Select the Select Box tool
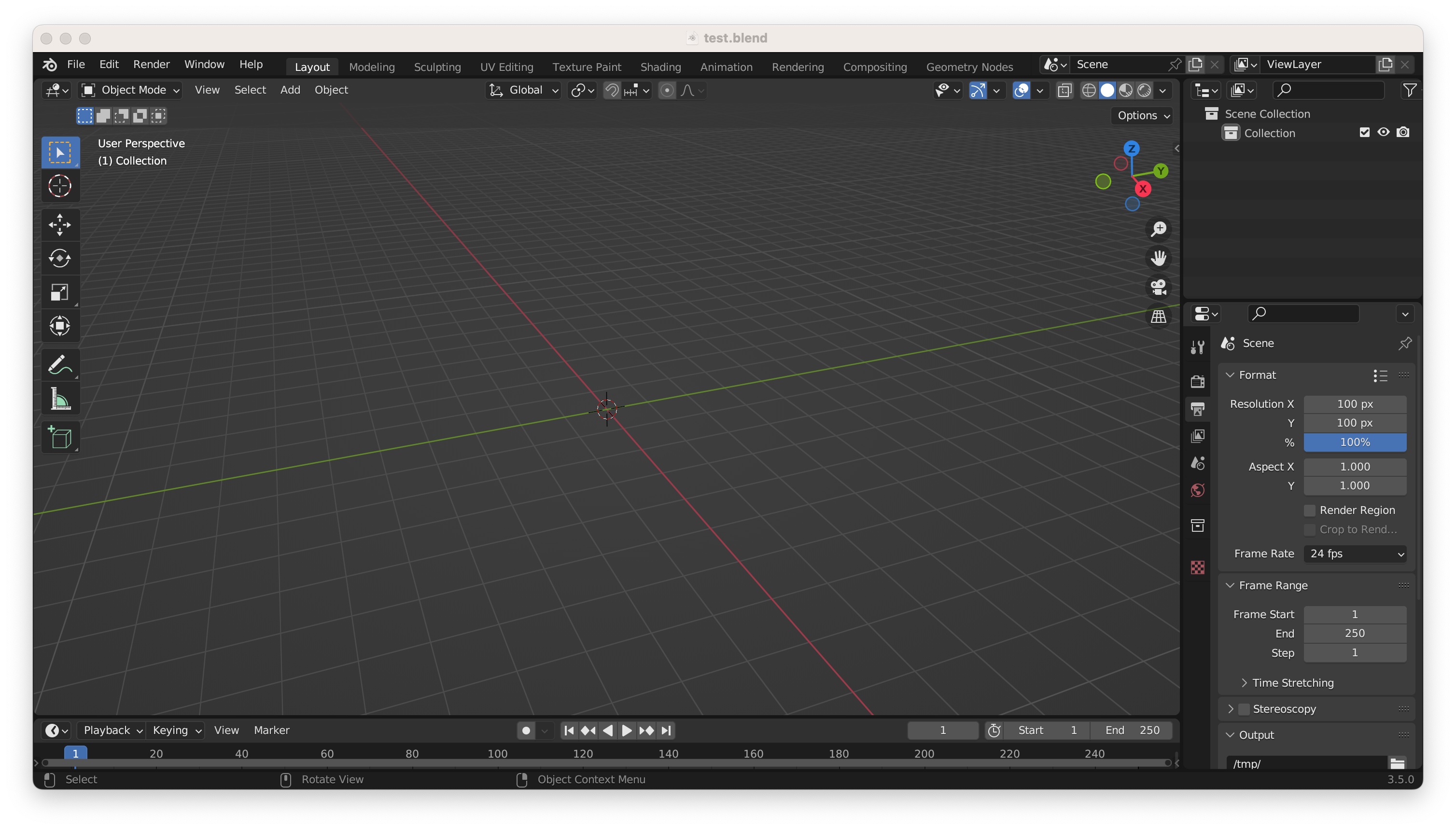The image size is (1456, 830). click(x=60, y=153)
